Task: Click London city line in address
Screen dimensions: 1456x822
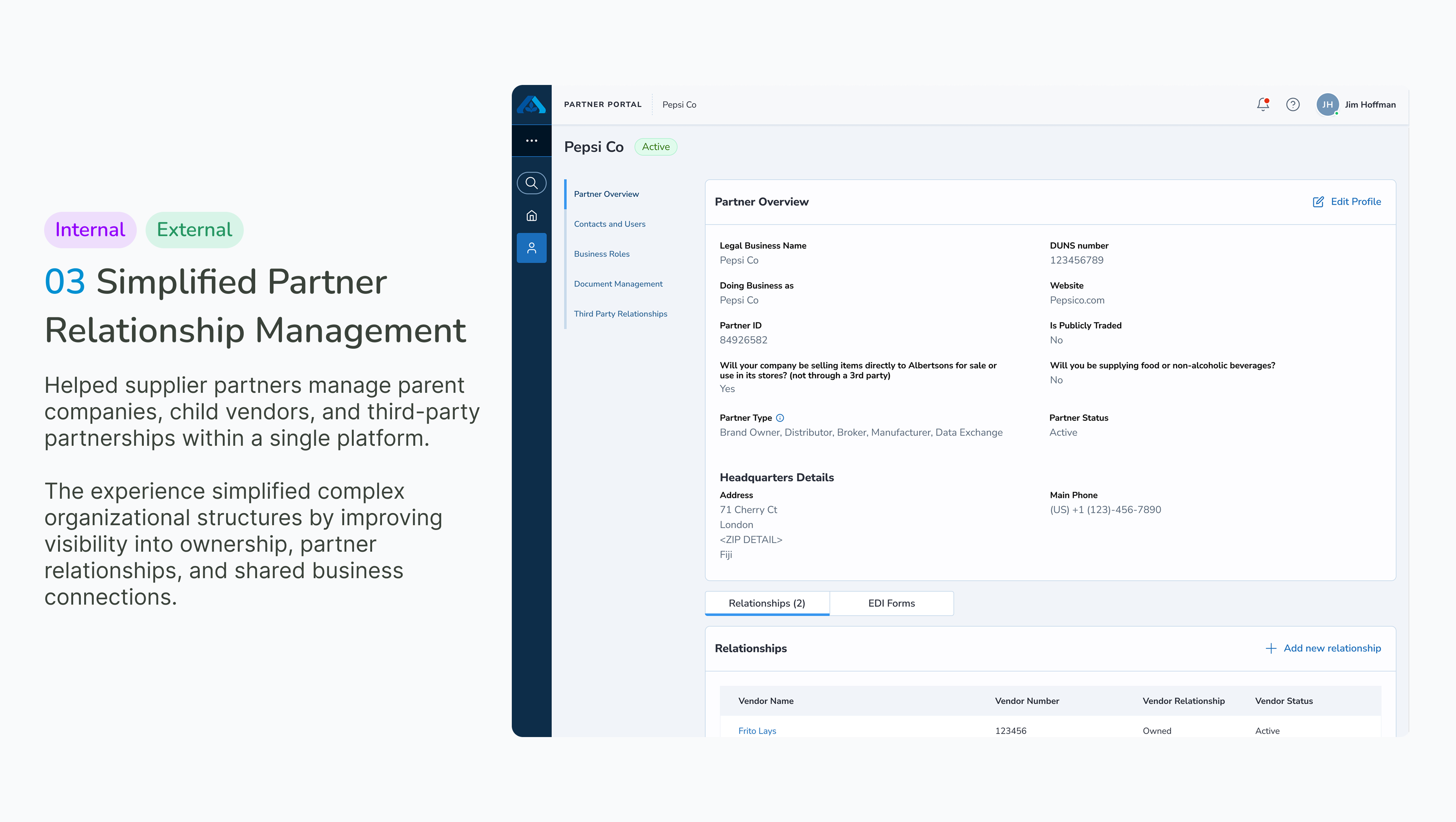Action: click(736, 525)
